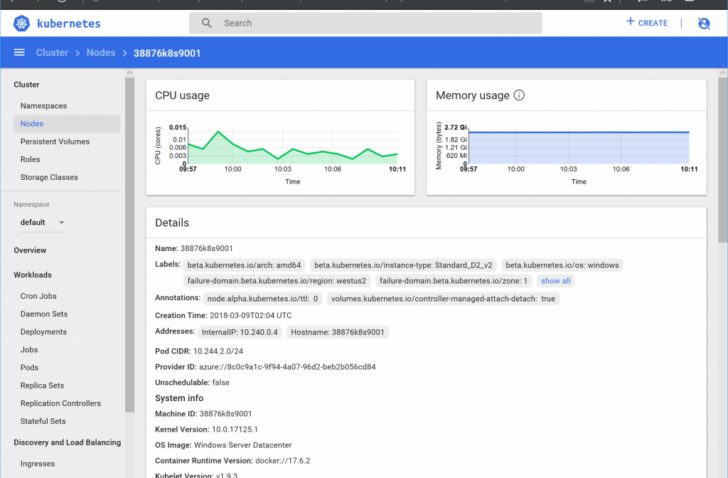728x478 pixels.
Task: Click the Creation Time value 2018-03-09T02:04 UTC
Action: click(x=251, y=316)
